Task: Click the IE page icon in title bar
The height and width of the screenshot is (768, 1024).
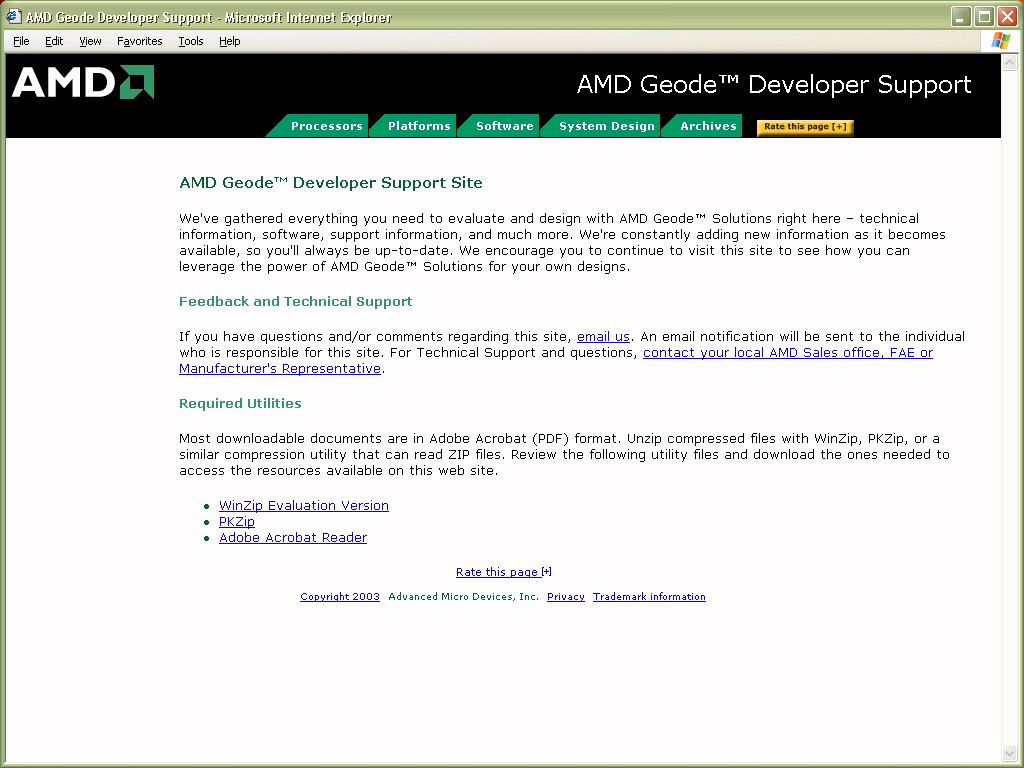Action: coord(14,17)
